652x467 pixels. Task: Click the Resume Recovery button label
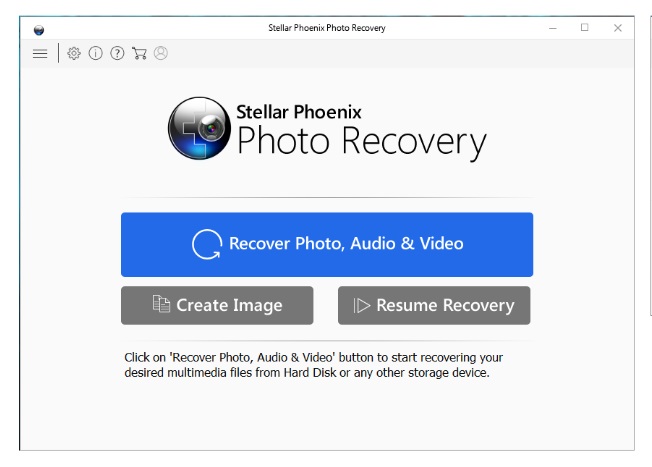tap(445, 305)
